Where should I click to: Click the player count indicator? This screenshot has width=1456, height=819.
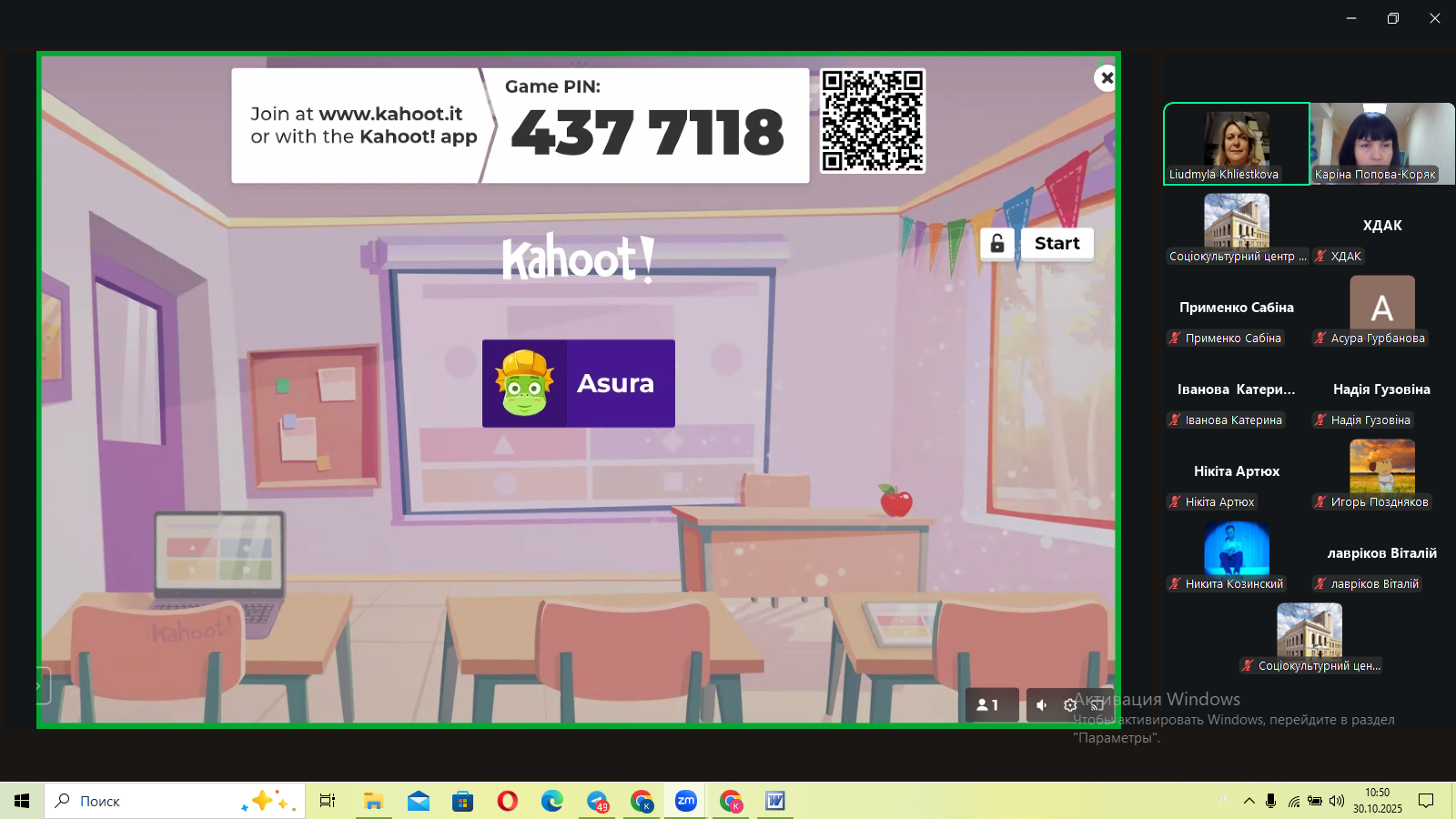[x=988, y=705]
